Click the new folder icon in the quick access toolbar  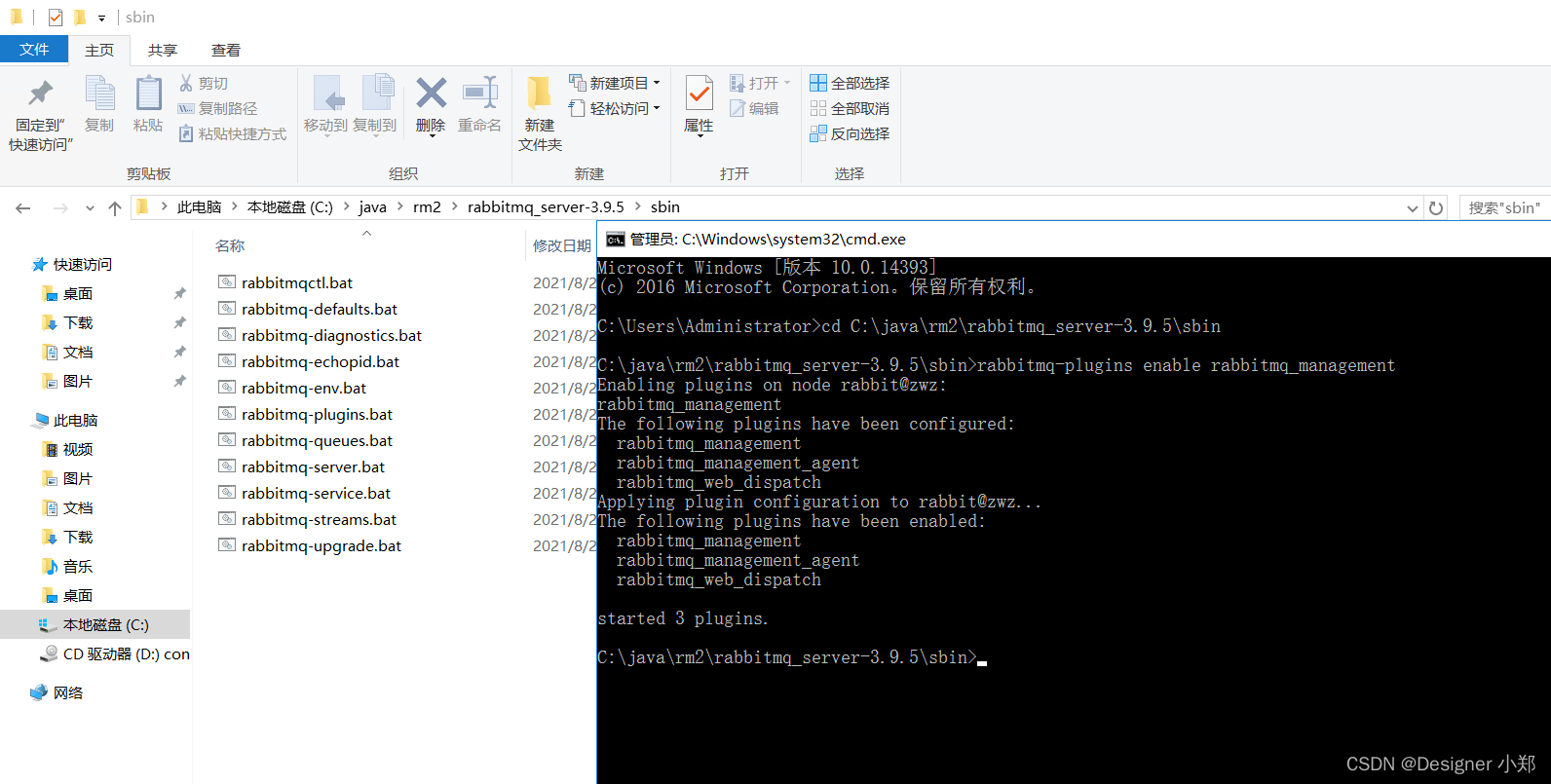pos(80,18)
